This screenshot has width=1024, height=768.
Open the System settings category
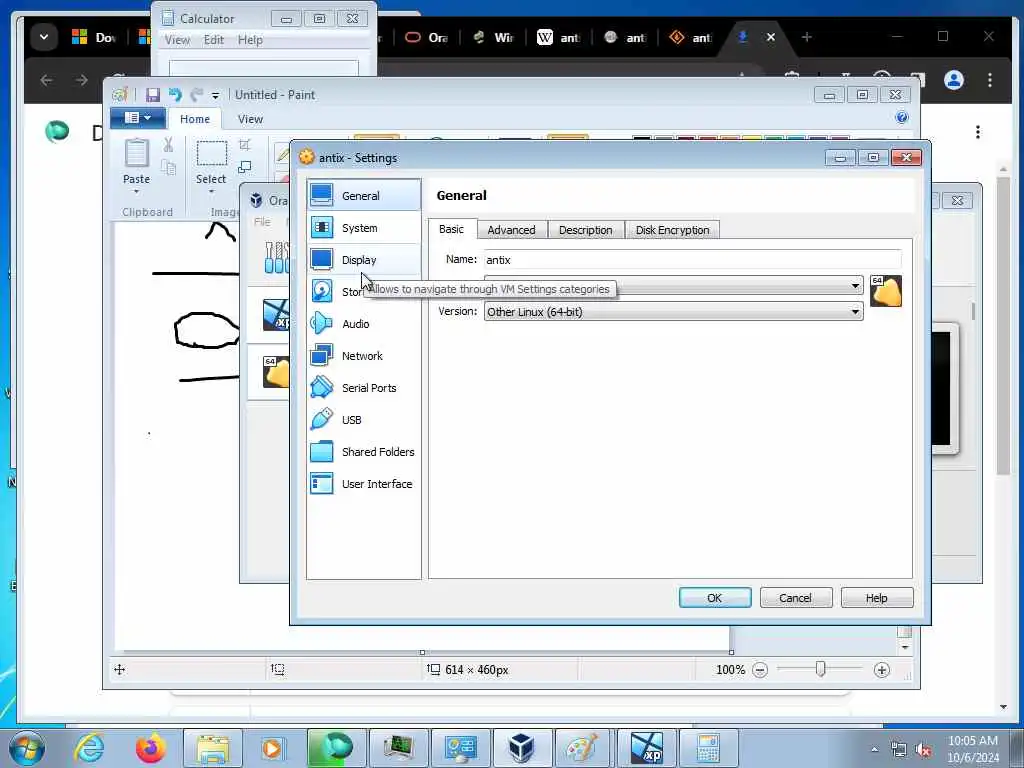tap(364, 227)
